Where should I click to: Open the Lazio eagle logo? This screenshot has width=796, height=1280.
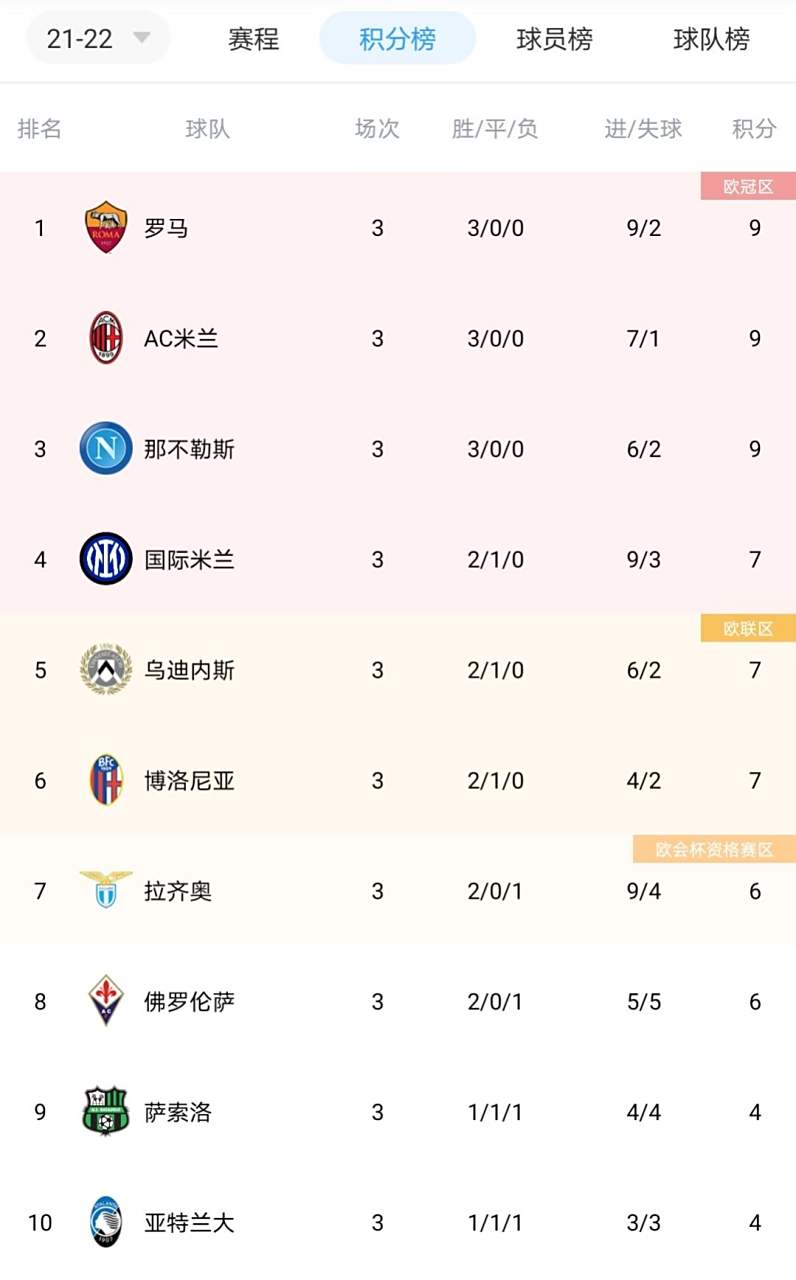tap(106, 890)
